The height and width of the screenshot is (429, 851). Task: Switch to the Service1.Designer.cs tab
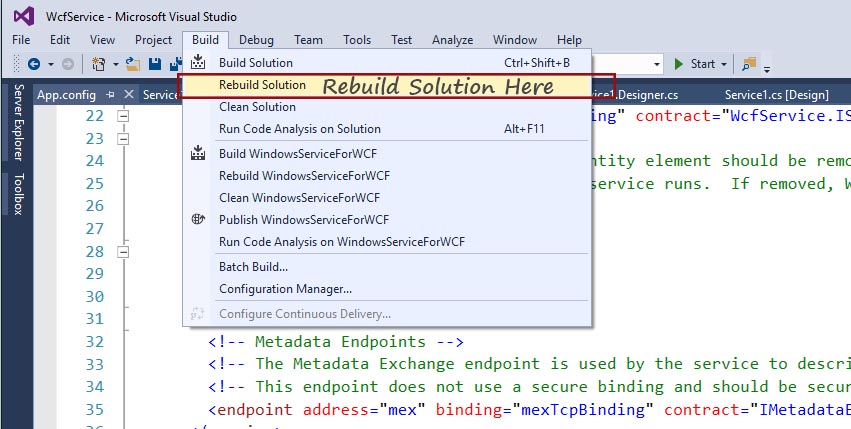click(x=635, y=95)
